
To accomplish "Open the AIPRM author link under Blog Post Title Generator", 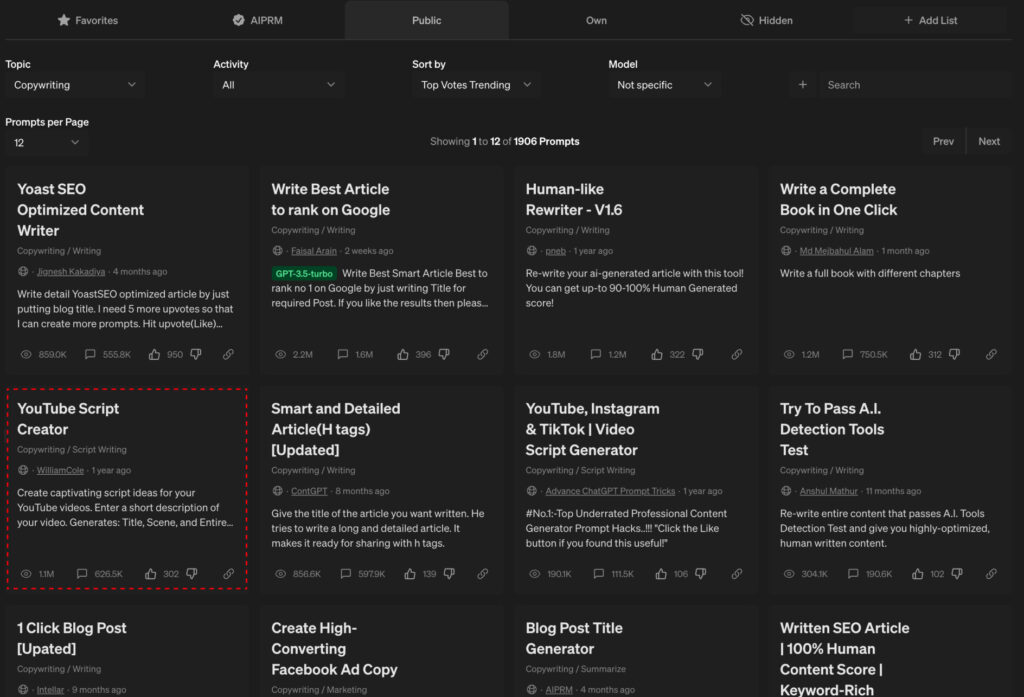I will pyautogui.click(x=558, y=690).
